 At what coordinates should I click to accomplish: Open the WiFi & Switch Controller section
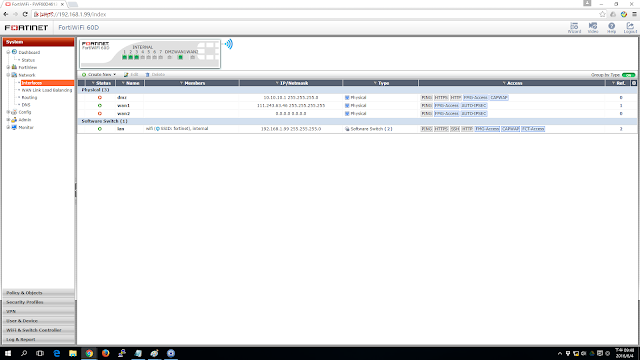(38, 330)
